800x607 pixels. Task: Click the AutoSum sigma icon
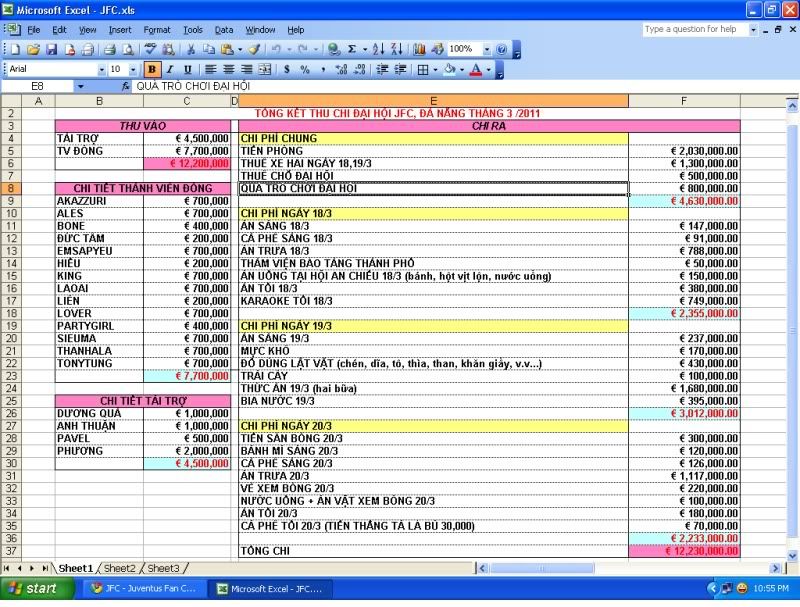352,49
